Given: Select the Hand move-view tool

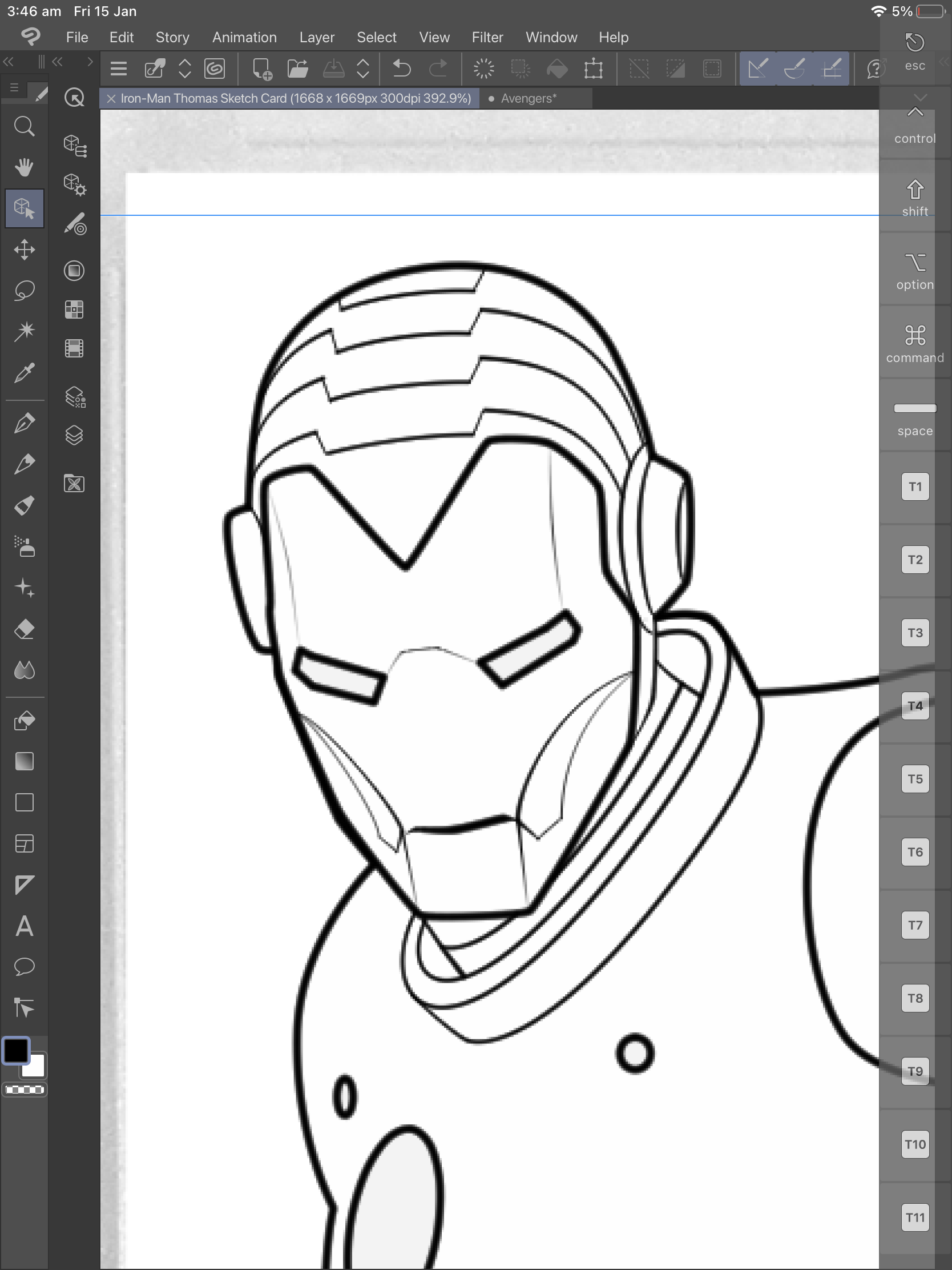Looking at the screenshot, I should (x=24, y=168).
